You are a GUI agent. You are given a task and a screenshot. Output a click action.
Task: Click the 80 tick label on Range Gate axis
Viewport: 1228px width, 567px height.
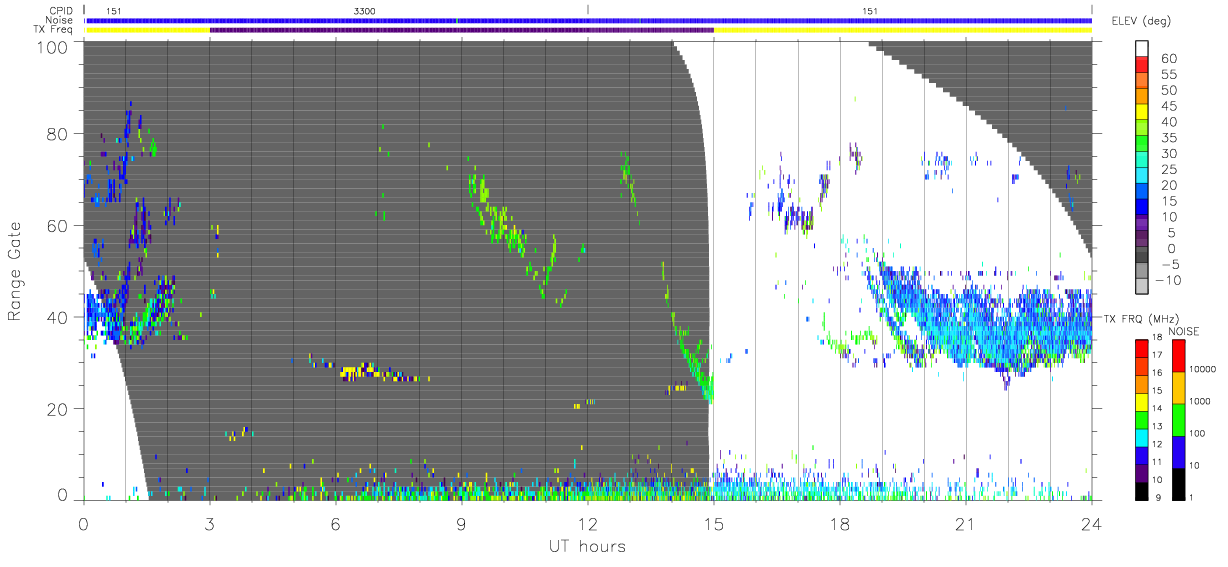tap(58, 134)
